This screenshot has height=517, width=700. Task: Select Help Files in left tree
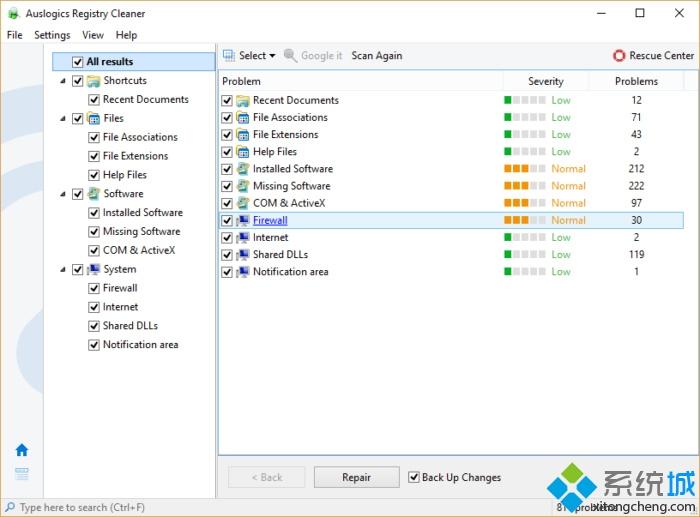pos(125,175)
